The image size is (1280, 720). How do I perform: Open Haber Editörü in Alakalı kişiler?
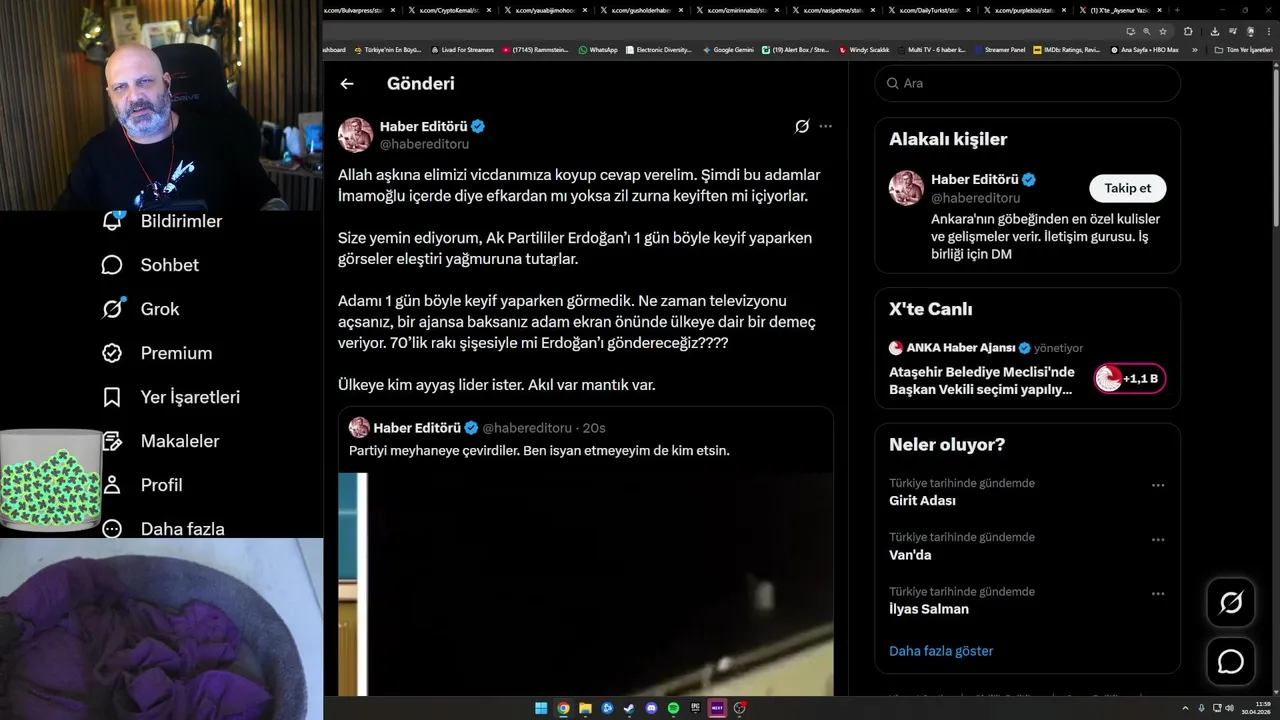pos(973,180)
